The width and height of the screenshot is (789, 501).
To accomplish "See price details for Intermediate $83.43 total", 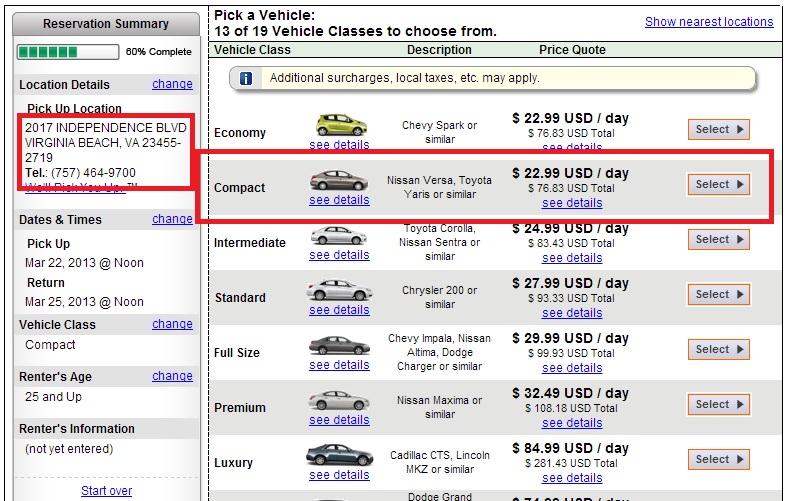I will click(572, 258).
